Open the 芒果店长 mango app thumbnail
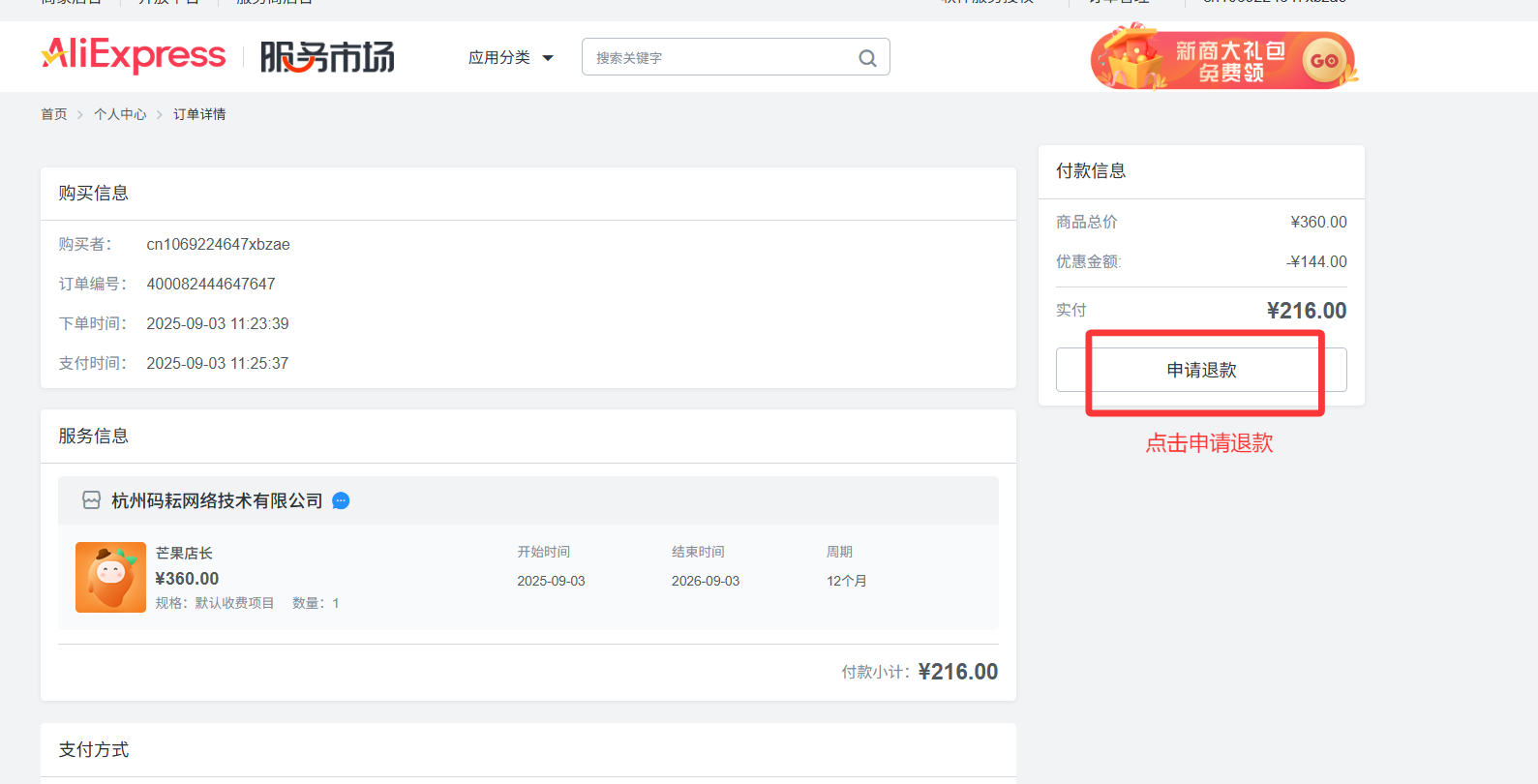1538x784 pixels. tap(110, 577)
